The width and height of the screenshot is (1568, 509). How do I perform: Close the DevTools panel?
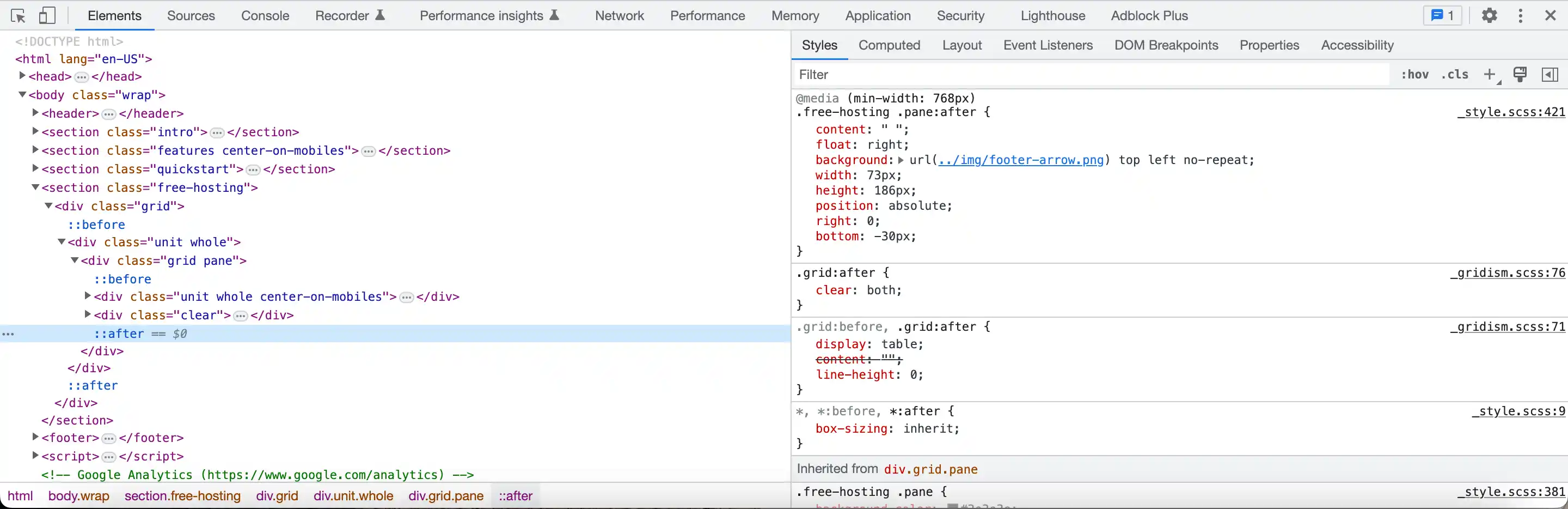click(x=1551, y=16)
